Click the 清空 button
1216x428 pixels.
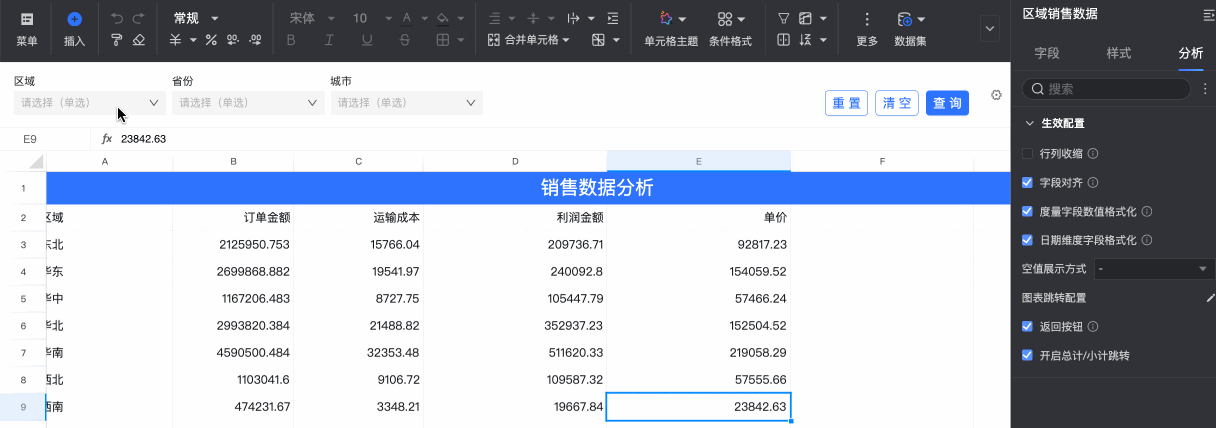(x=896, y=103)
